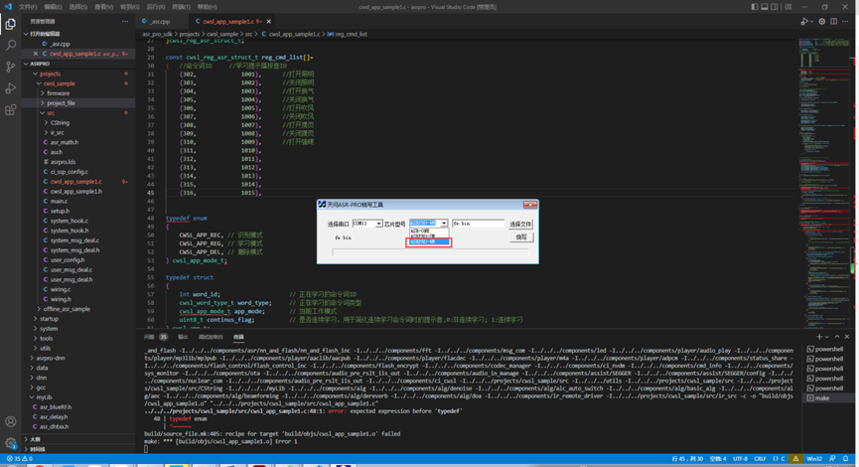The height and width of the screenshot is (467, 859).
Task: Open the Accounts menu icon
Action: point(10,422)
